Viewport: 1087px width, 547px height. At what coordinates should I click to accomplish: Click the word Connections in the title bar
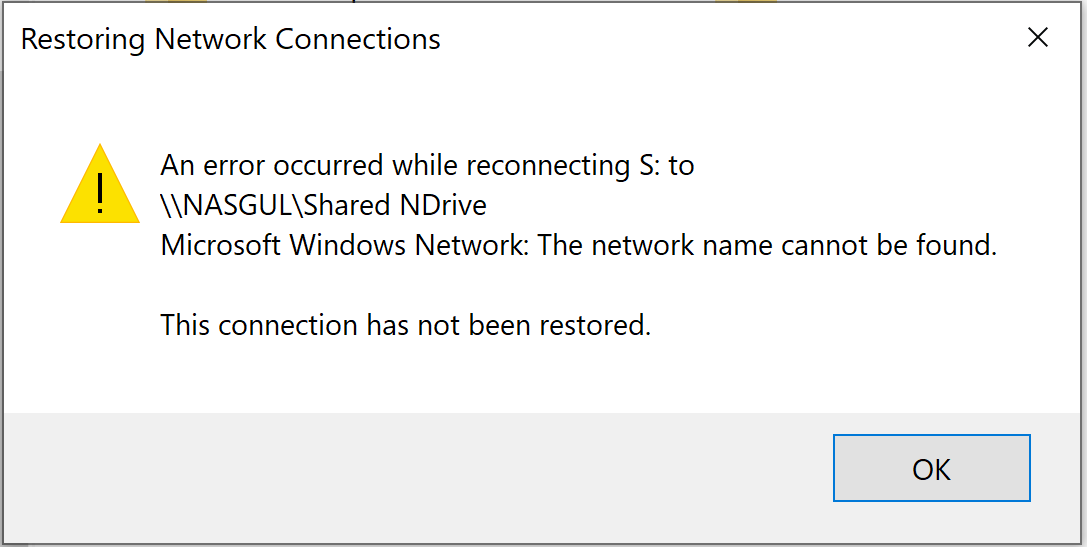click(x=358, y=39)
